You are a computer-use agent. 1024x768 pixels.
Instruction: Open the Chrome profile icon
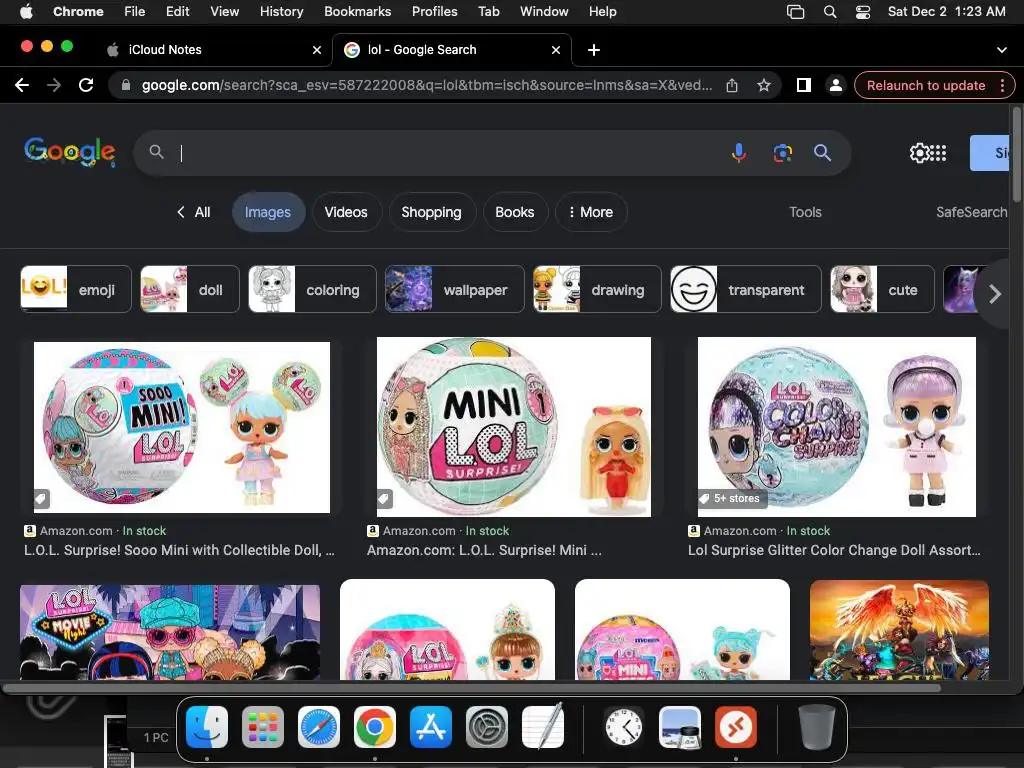coord(835,85)
